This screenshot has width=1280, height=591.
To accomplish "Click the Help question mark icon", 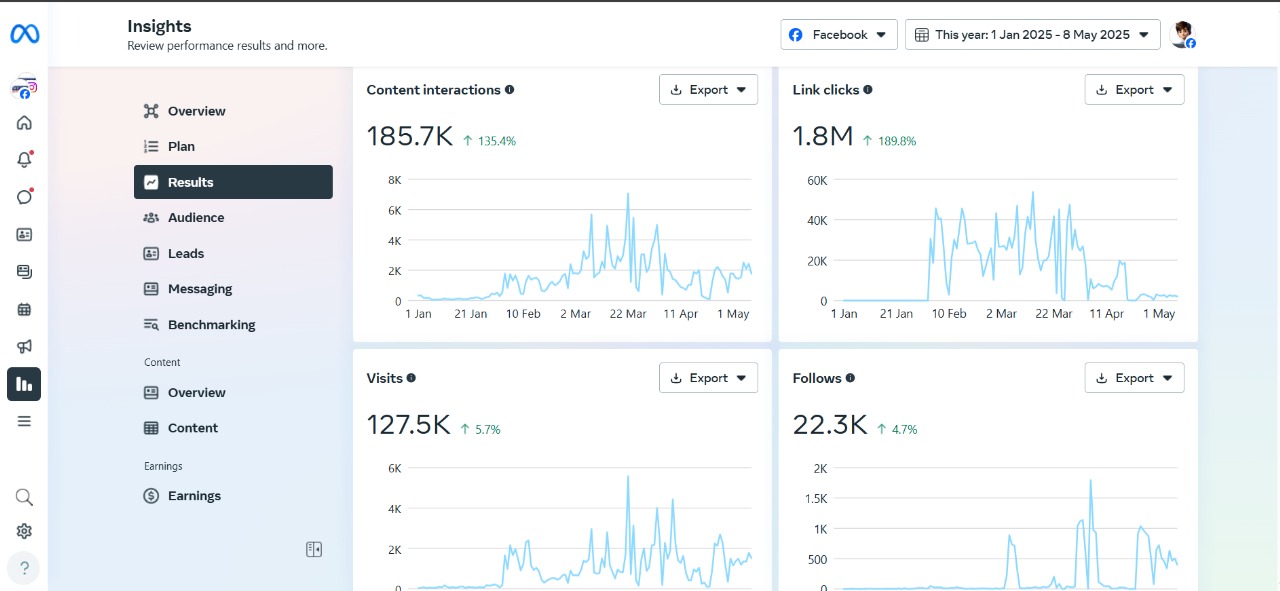I will 24,568.
